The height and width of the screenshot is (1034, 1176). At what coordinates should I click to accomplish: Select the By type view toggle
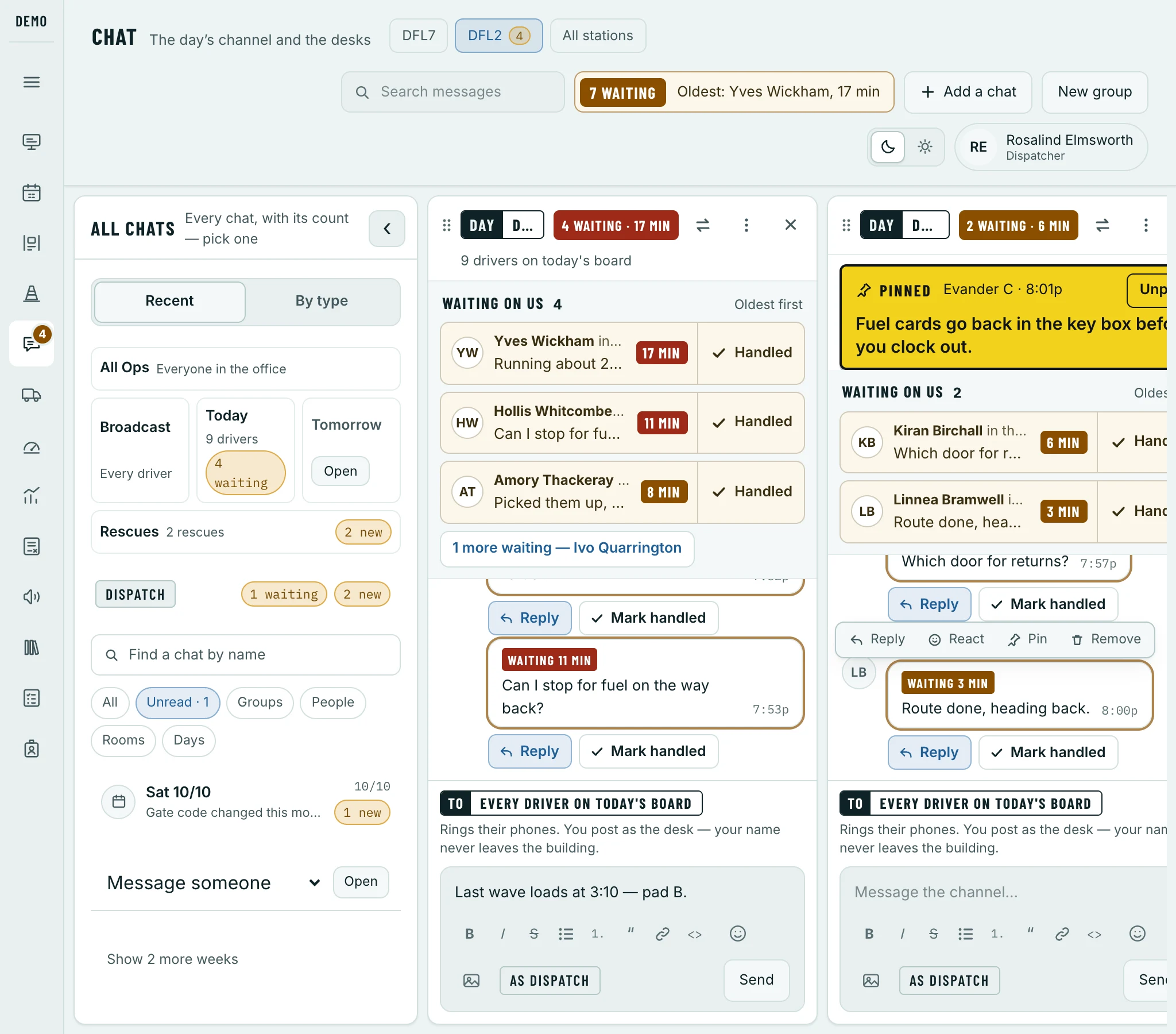(322, 301)
